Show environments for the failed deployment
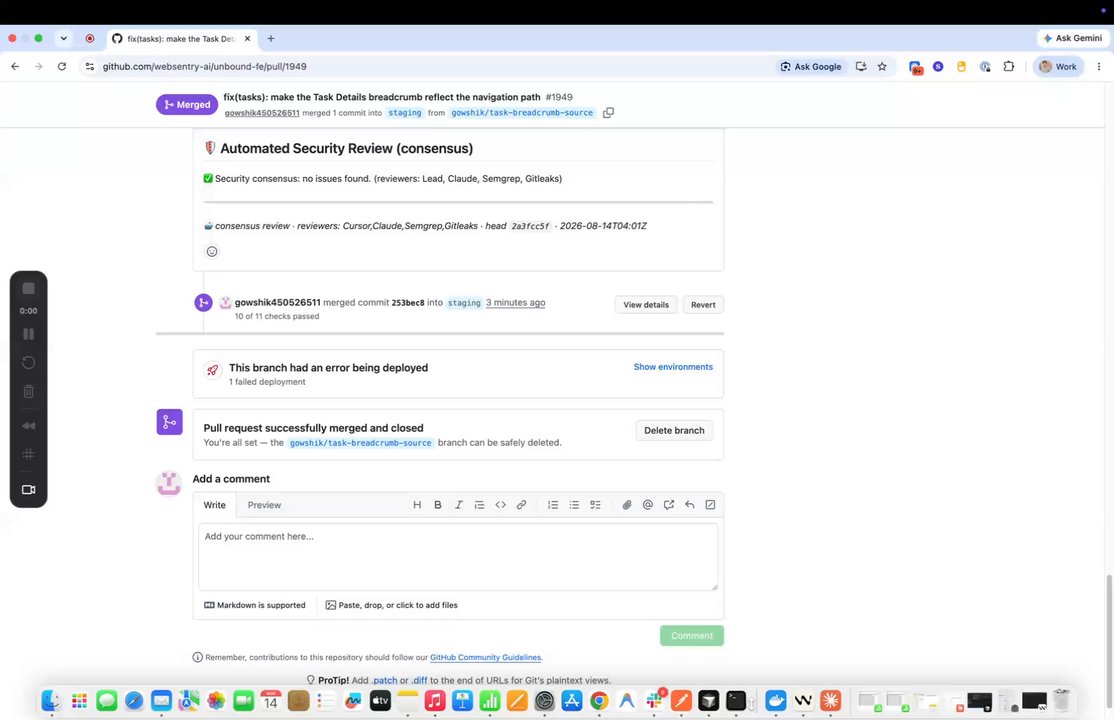This screenshot has width=1114, height=720. pyautogui.click(x=673, y=367)
